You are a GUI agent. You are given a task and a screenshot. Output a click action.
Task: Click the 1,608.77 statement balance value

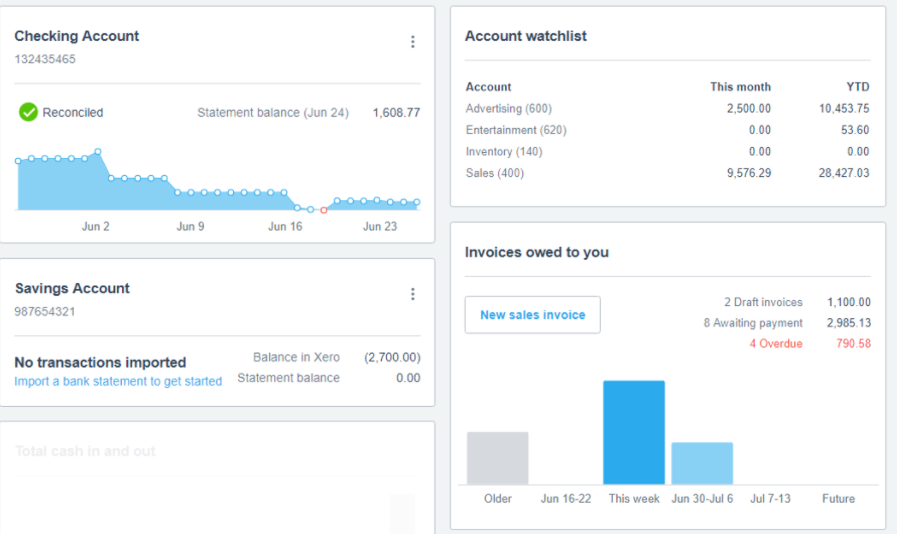pyautogui.click(x=396, y=113)
